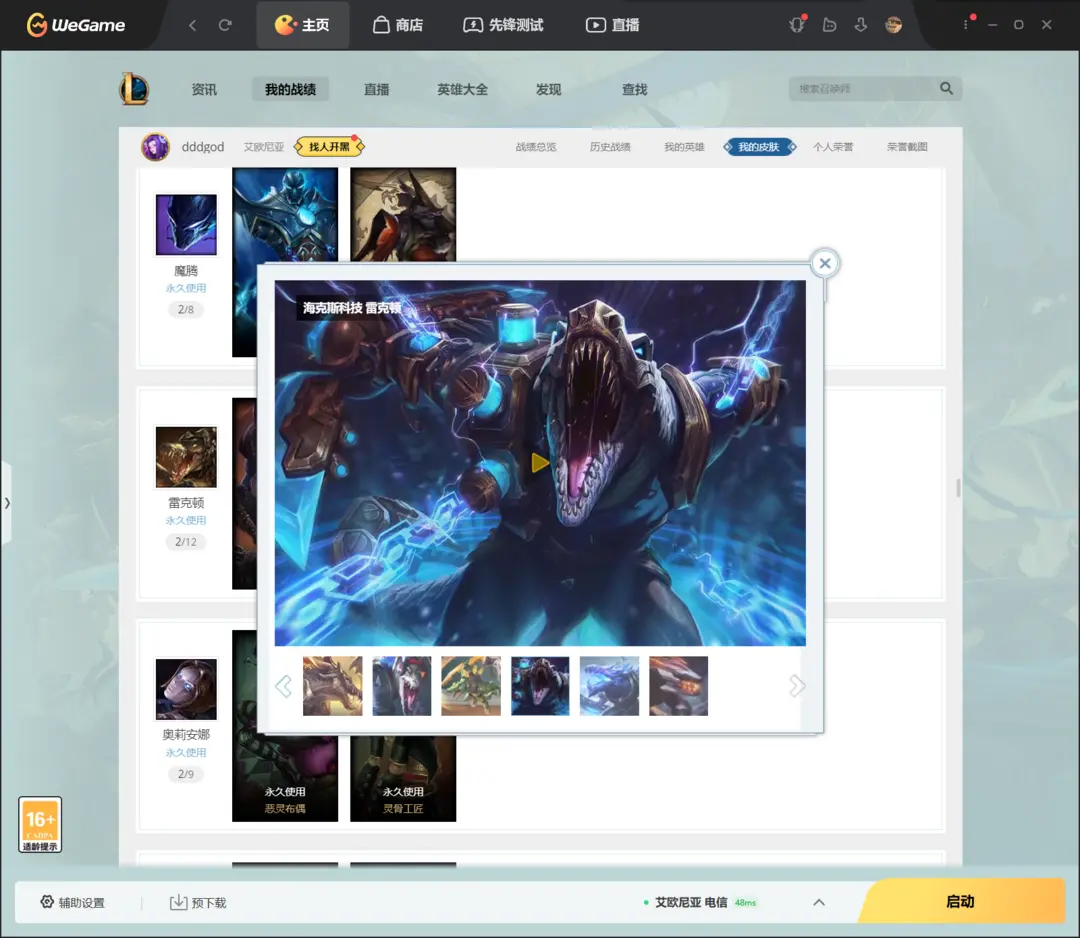
Task: Click the search magnifier icon
Action: click(947, 88)
